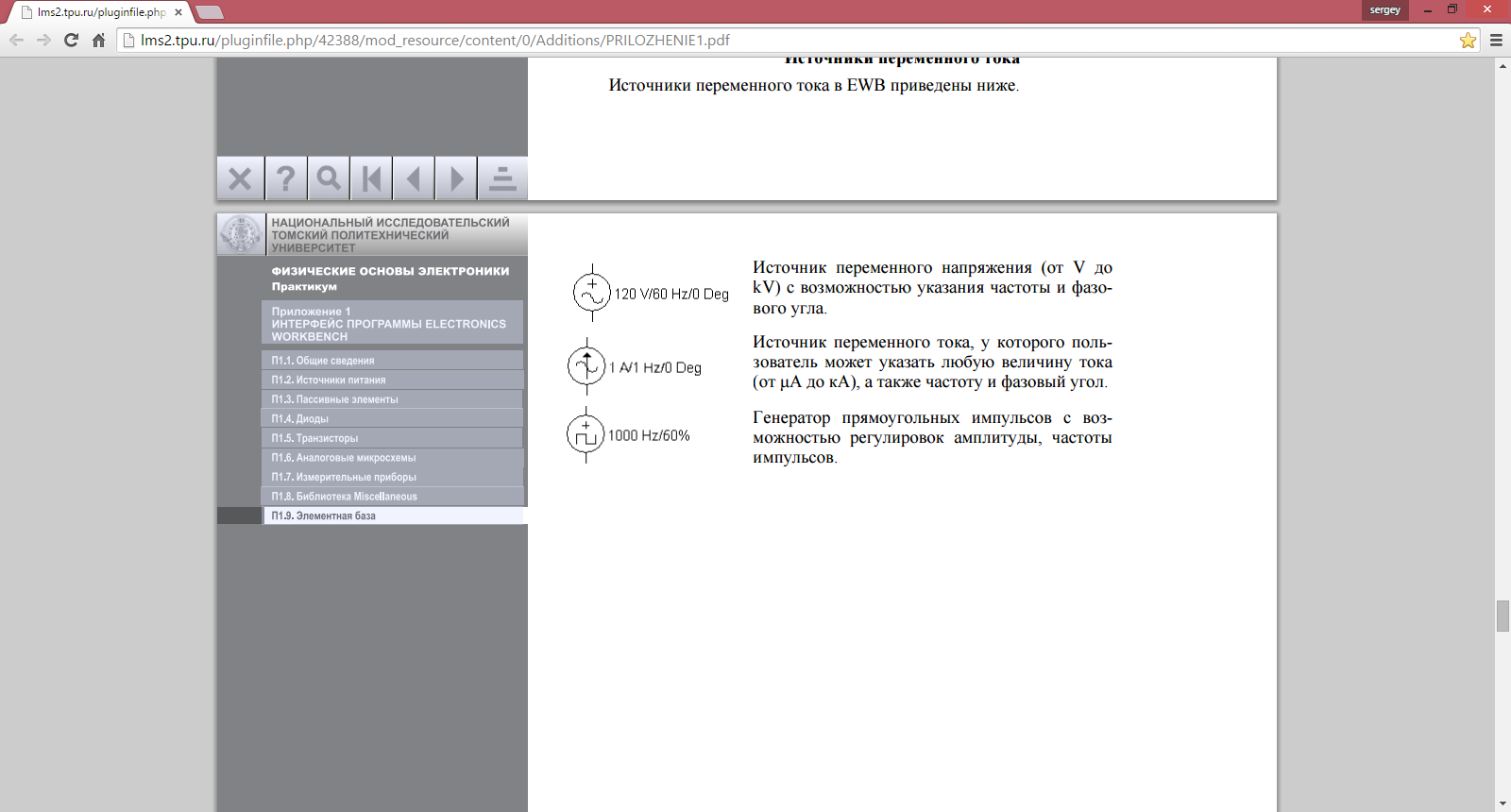Jump to first page with skip-back icon
Screen dimensions: 1511x812
click(371, 178)
